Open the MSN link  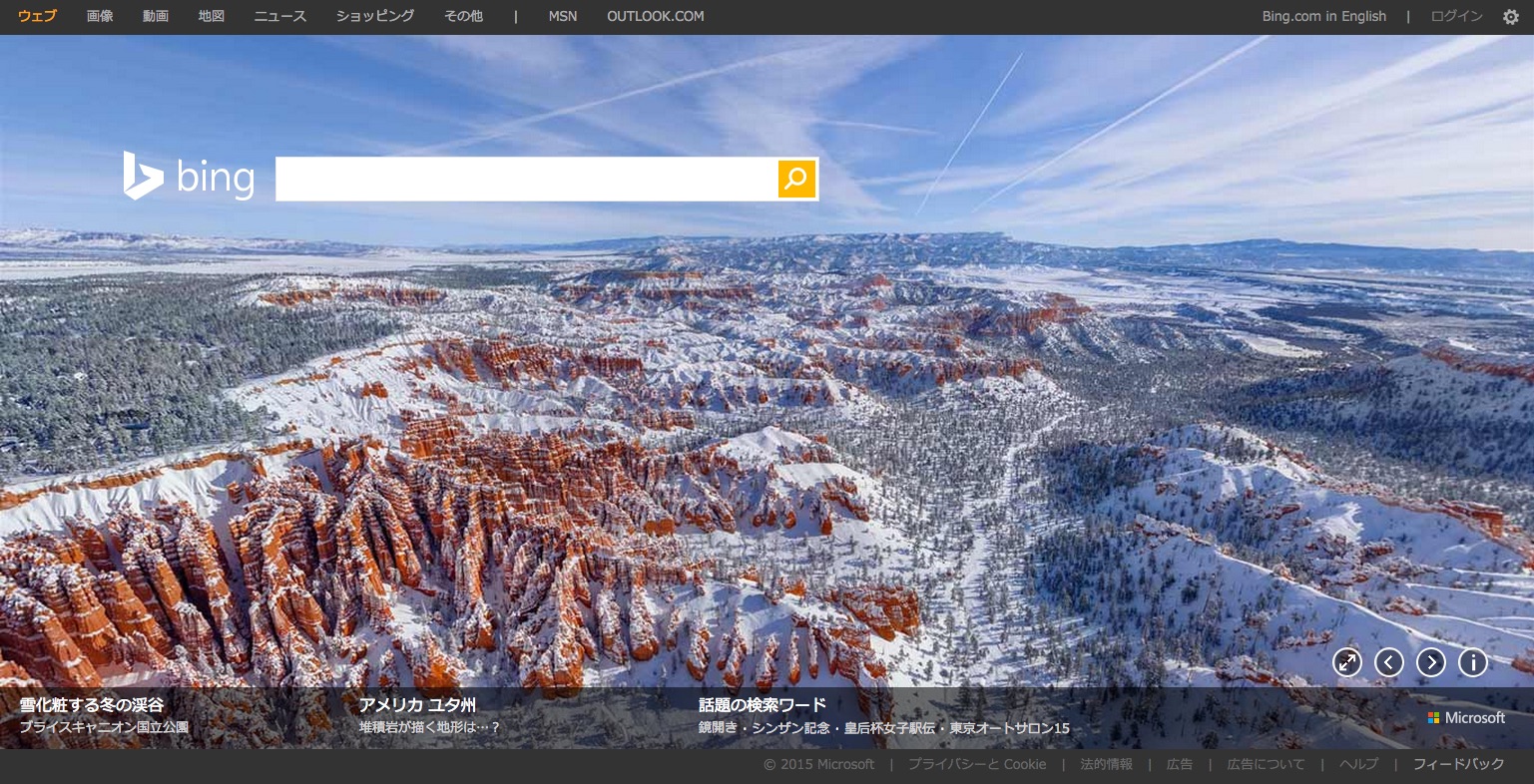[x=563, y=16]
